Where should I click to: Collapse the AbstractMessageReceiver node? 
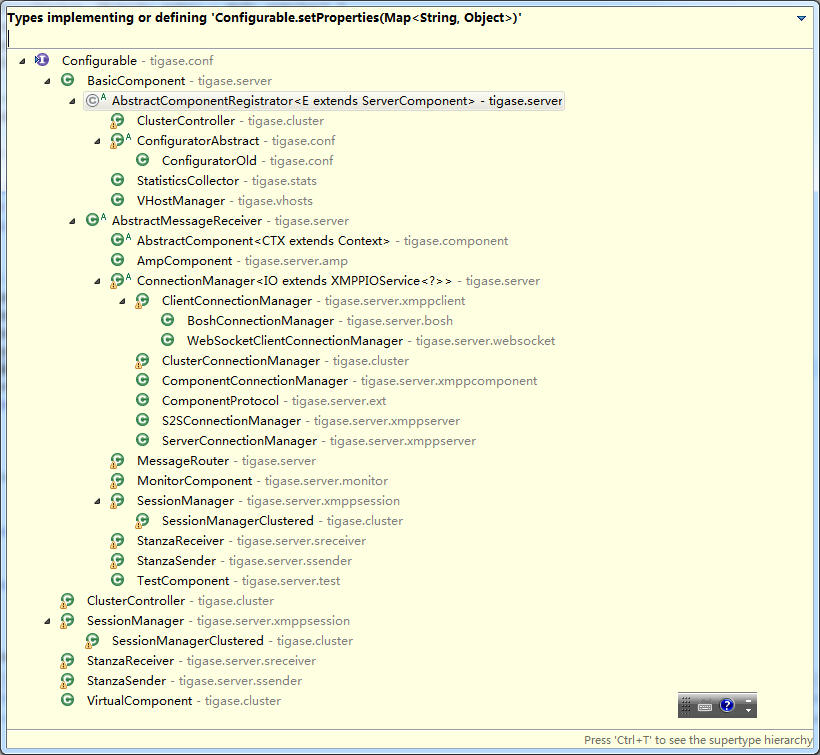click(73, 221)
